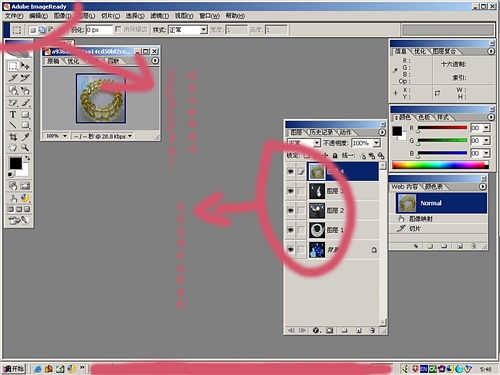This screenshot has height=375, width=500.
Task: Select the 图层 2 layer thumbnail
Action: coord(317,211)
